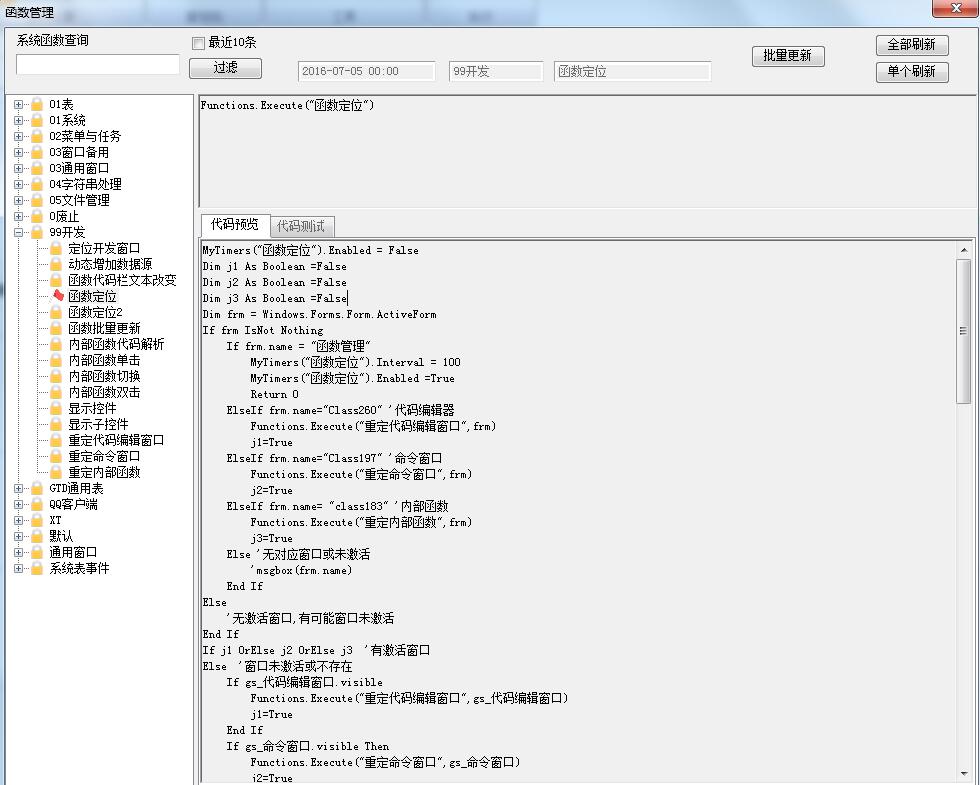
Task: Click the lock icon beside 02菜单与任务
Action: [38, 136]
